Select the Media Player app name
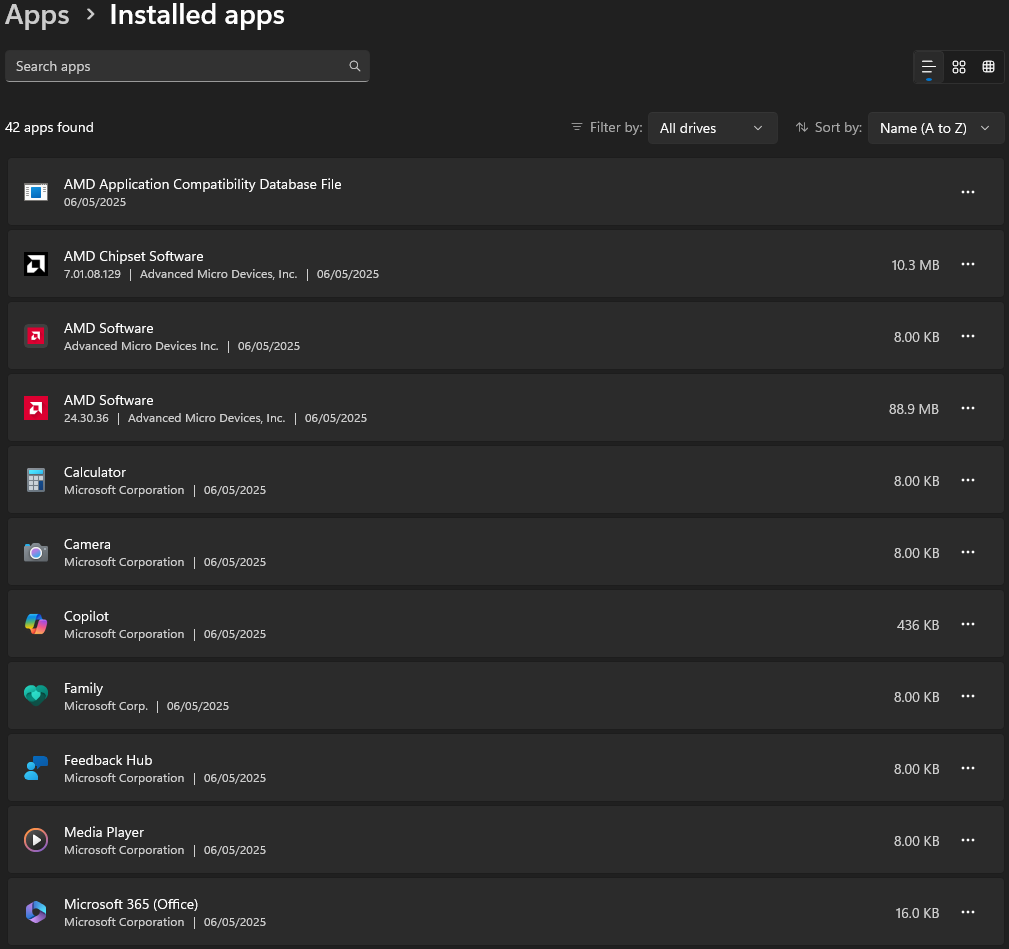Screen dimensions: 1009x949 [x=104, y=833]
